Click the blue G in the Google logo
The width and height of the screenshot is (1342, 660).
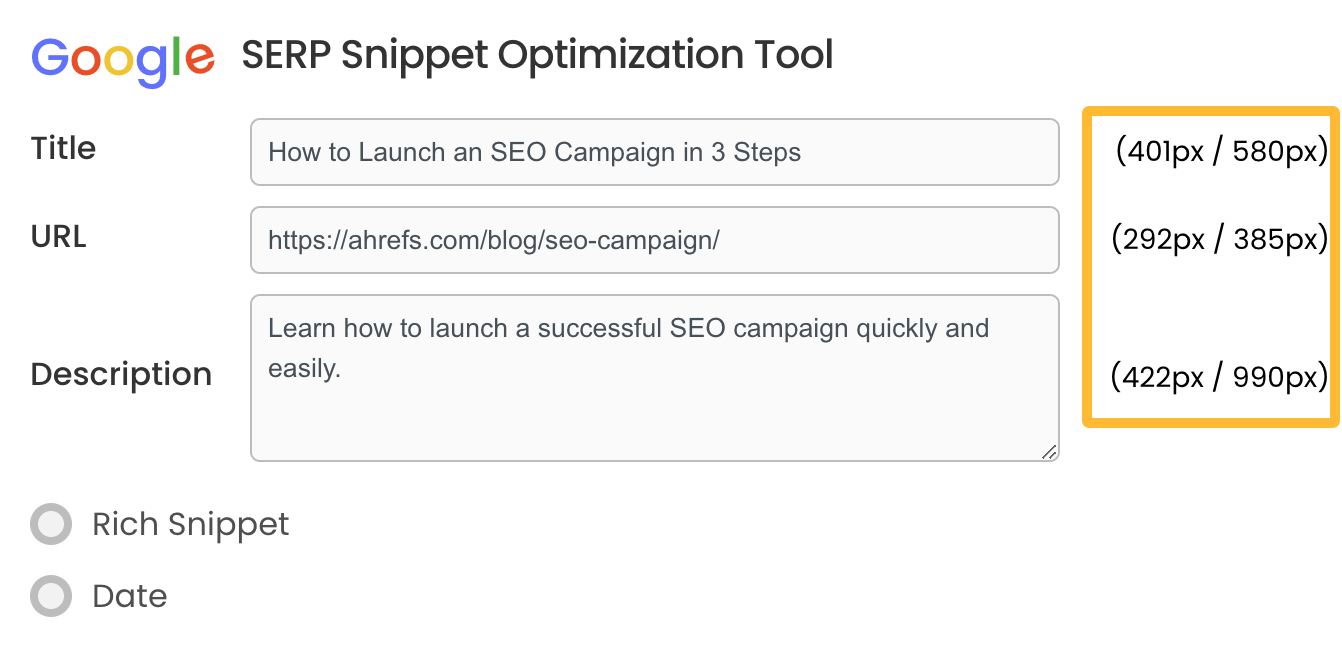(50, 58)
